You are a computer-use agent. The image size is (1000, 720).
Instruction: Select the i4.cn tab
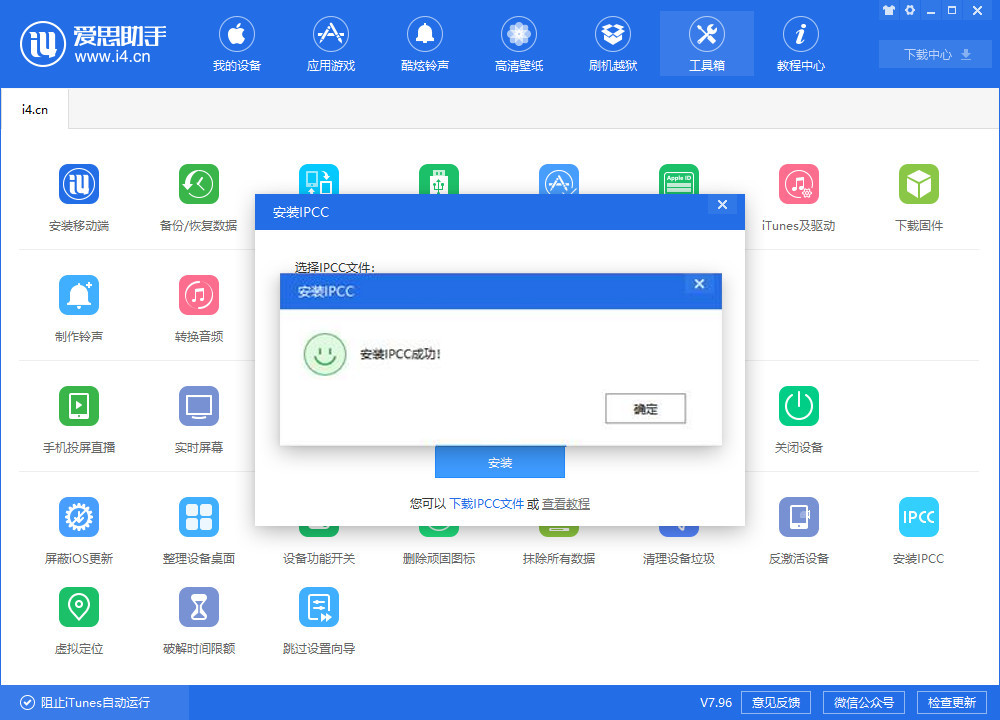point(34,110)
